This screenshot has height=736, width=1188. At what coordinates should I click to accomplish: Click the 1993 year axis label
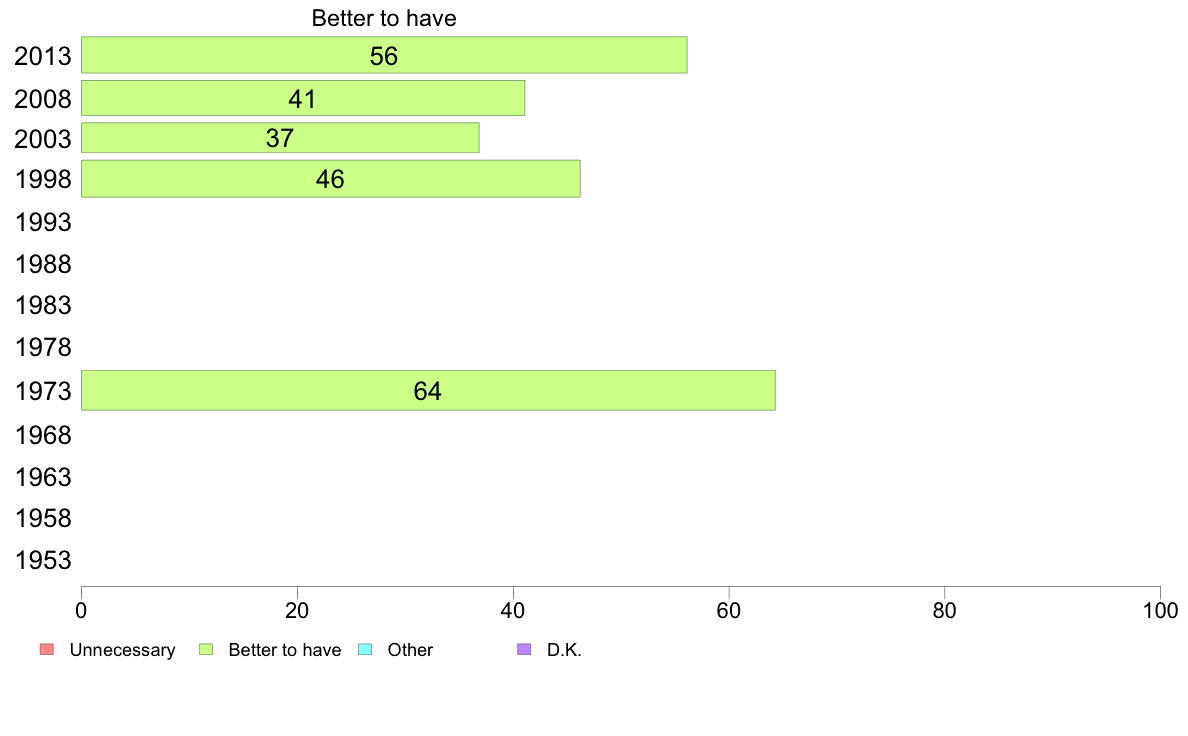43,222
